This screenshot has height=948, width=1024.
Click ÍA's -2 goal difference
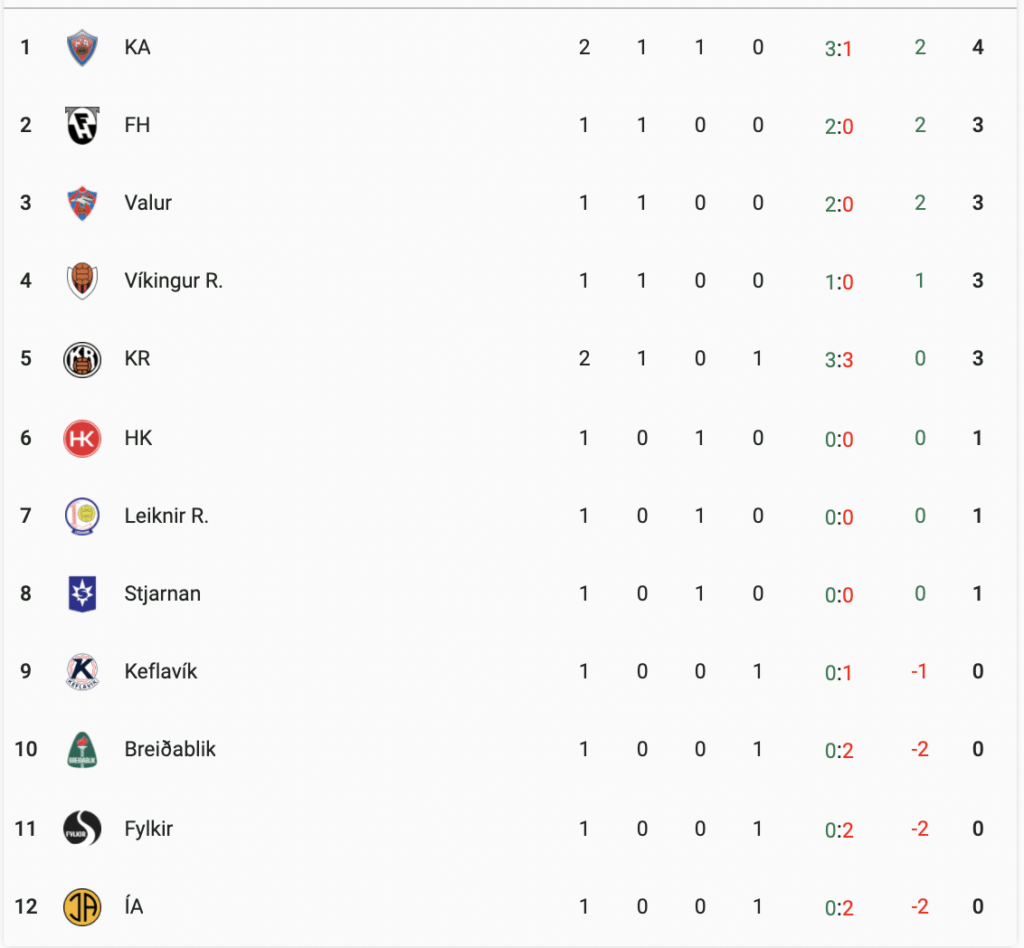(920, 906)
